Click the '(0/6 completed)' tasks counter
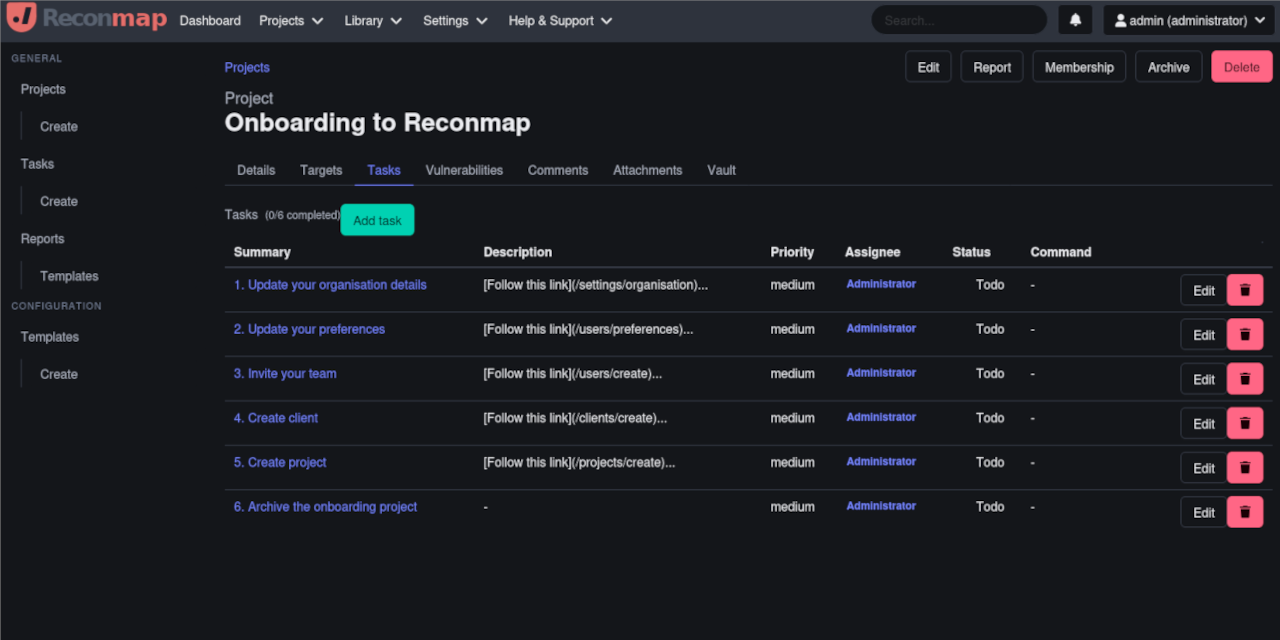 pos(302,215)
